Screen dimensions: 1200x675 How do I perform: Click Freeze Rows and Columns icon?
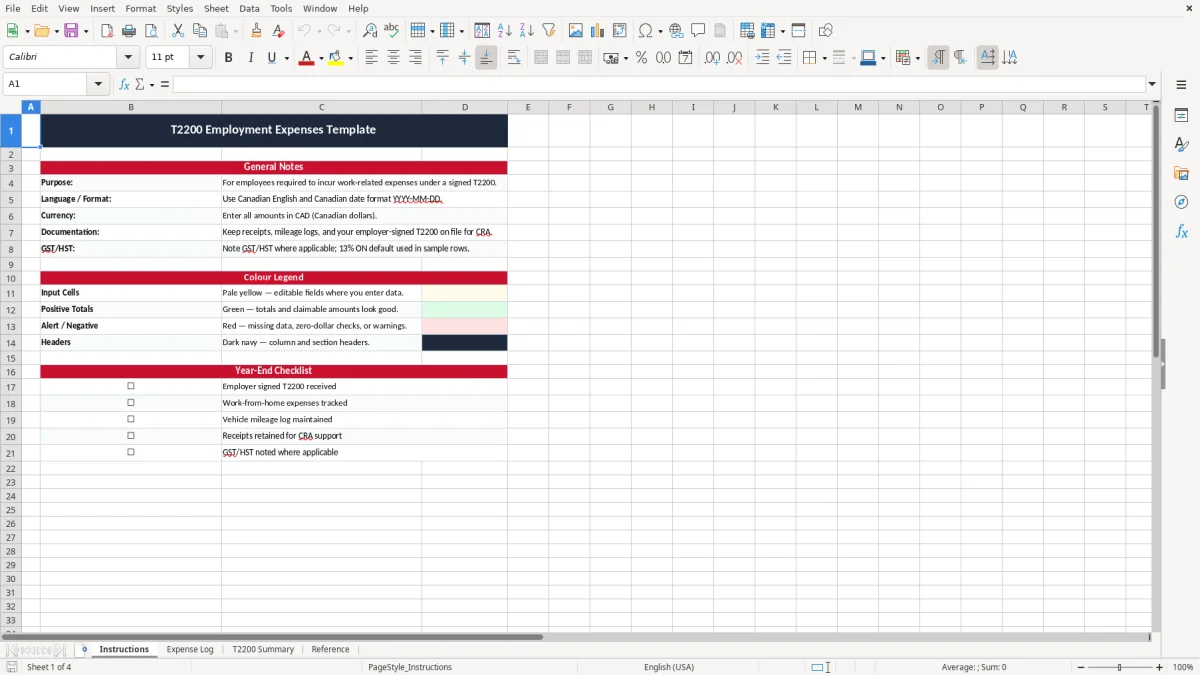pos(767,31)
